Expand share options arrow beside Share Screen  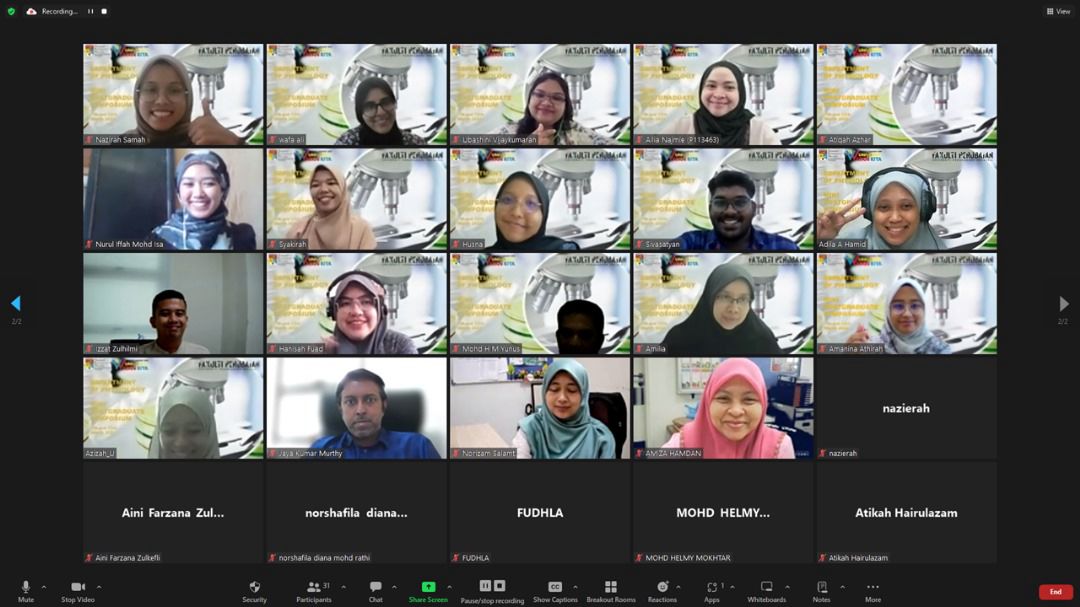point(449,587)
